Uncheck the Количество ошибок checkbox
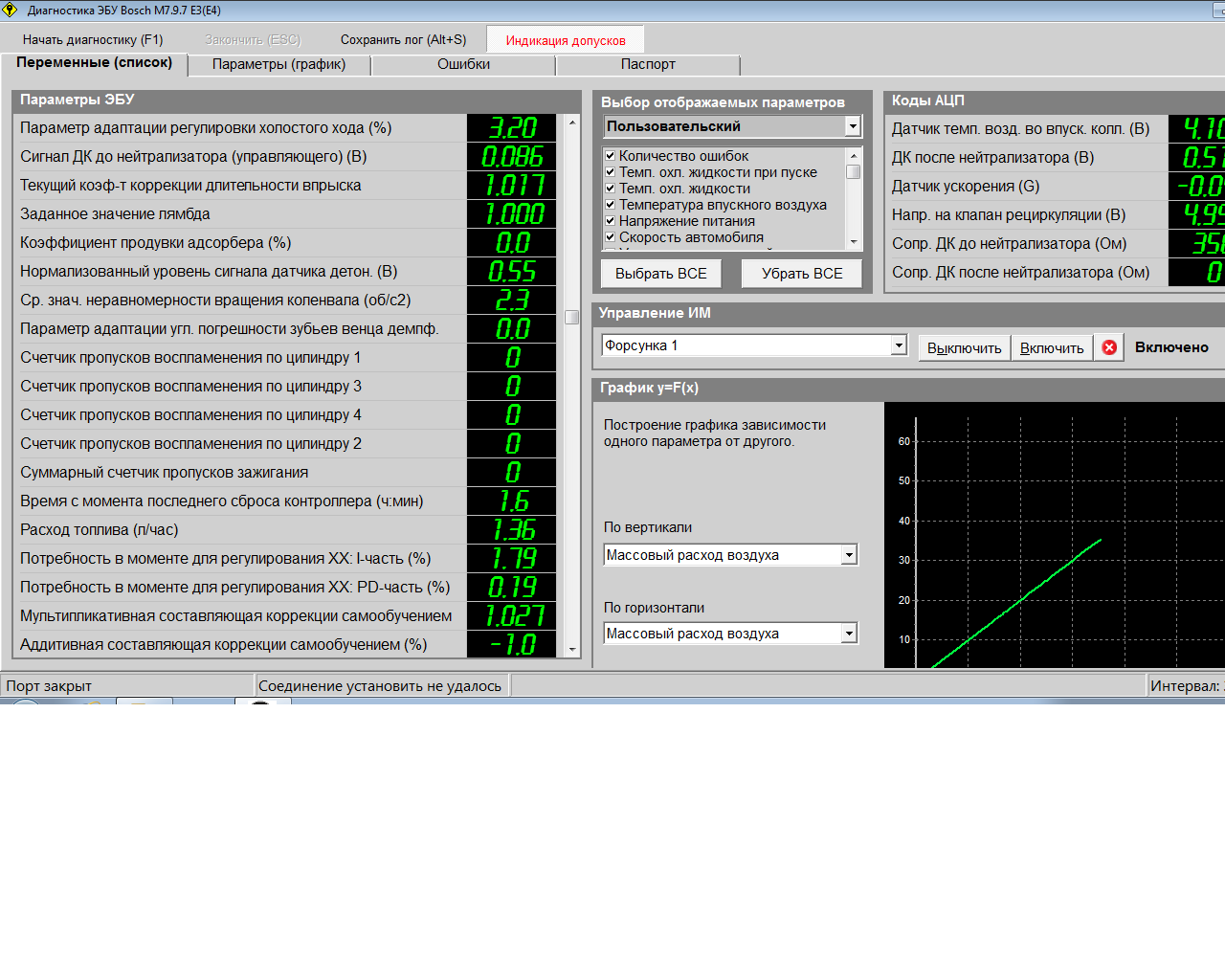Image resolution: width=1225 pixels, height=980 pixels. click(610, 156)
